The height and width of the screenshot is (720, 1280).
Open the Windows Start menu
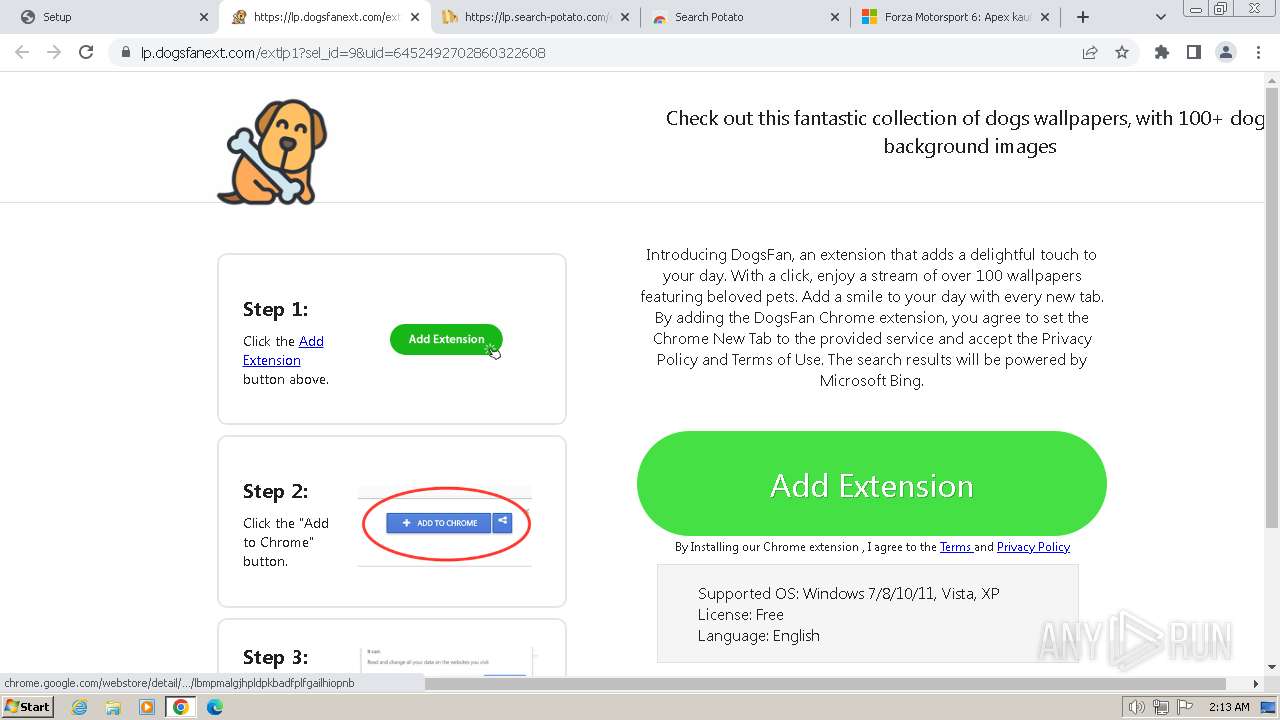click(27, 706)
